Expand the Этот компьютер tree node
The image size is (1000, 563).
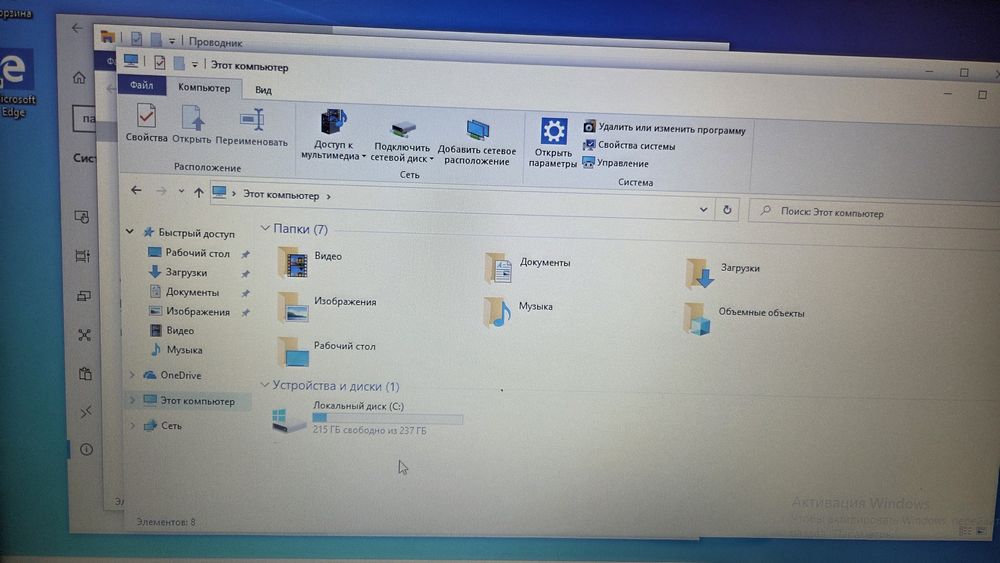[x=133, y=400]
